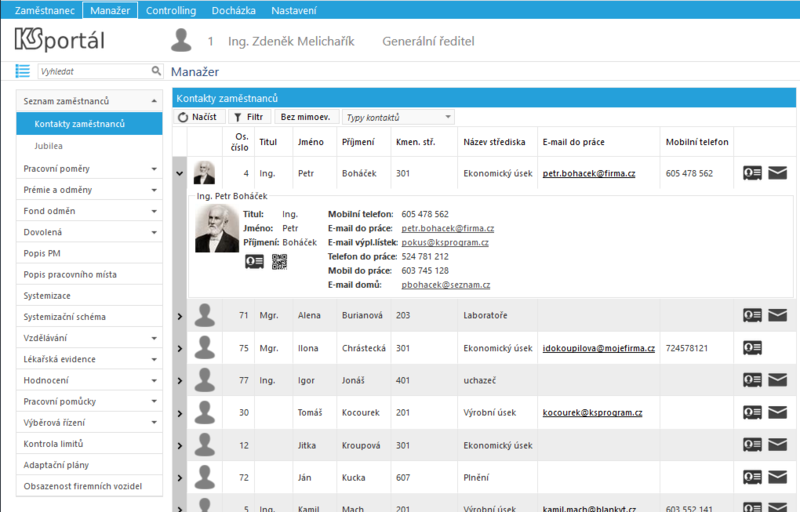Image resolution: width=800 pixels, height=512 pixels.
Task: Open the Typy kontaktů dropdown
Action: pyautogui.click(x=398, y=117)
